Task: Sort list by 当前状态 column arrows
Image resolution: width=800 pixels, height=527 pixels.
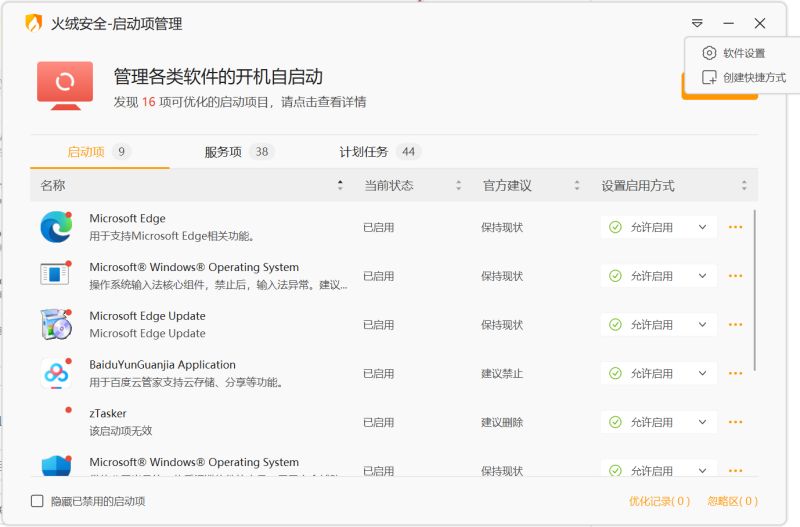Action: click(x=458, y=185)
